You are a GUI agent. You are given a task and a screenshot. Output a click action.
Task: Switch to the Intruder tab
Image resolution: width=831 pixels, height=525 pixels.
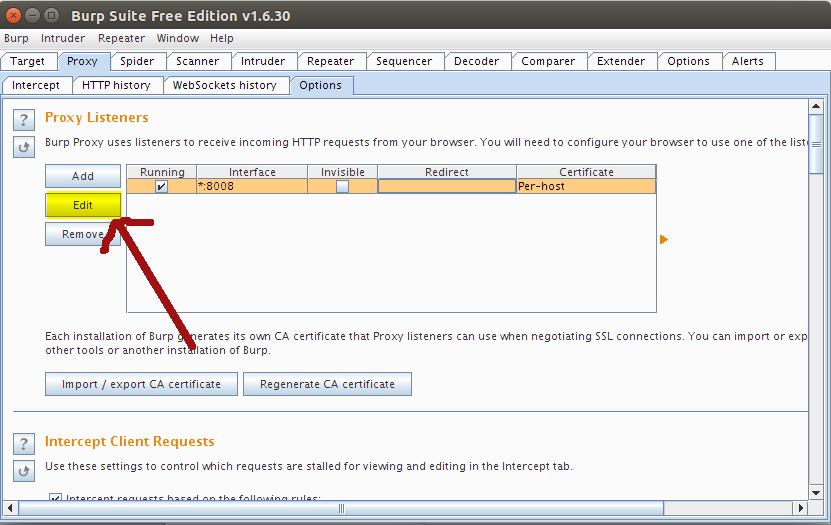pos(263,61)
